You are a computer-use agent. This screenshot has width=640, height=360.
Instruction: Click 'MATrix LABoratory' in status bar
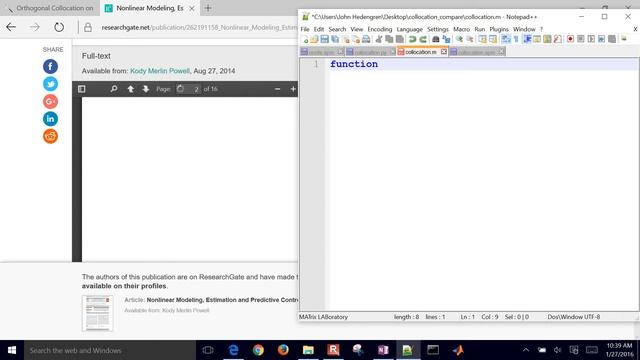[323, 317]
